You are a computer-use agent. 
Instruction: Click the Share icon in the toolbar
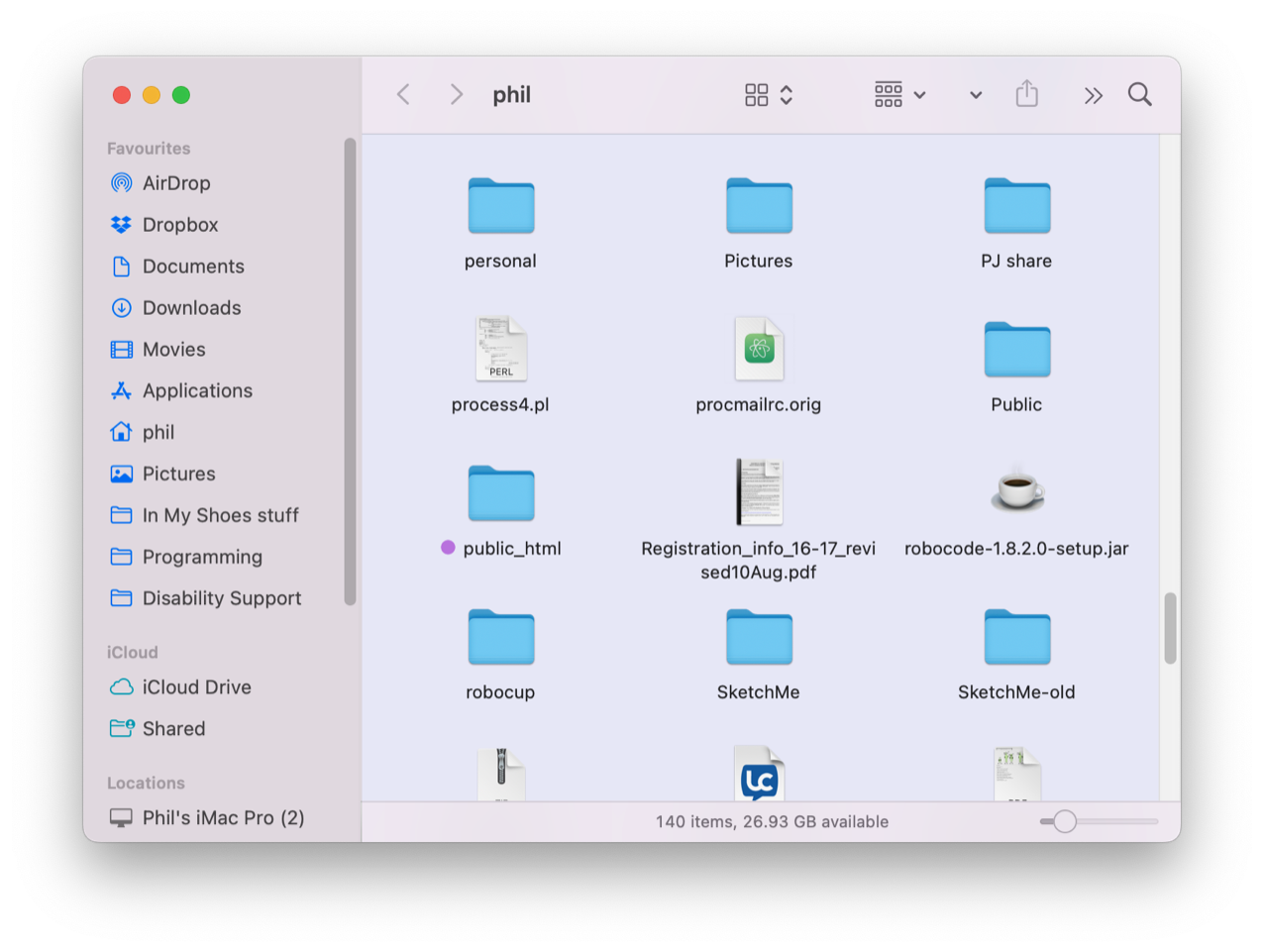1026,94
